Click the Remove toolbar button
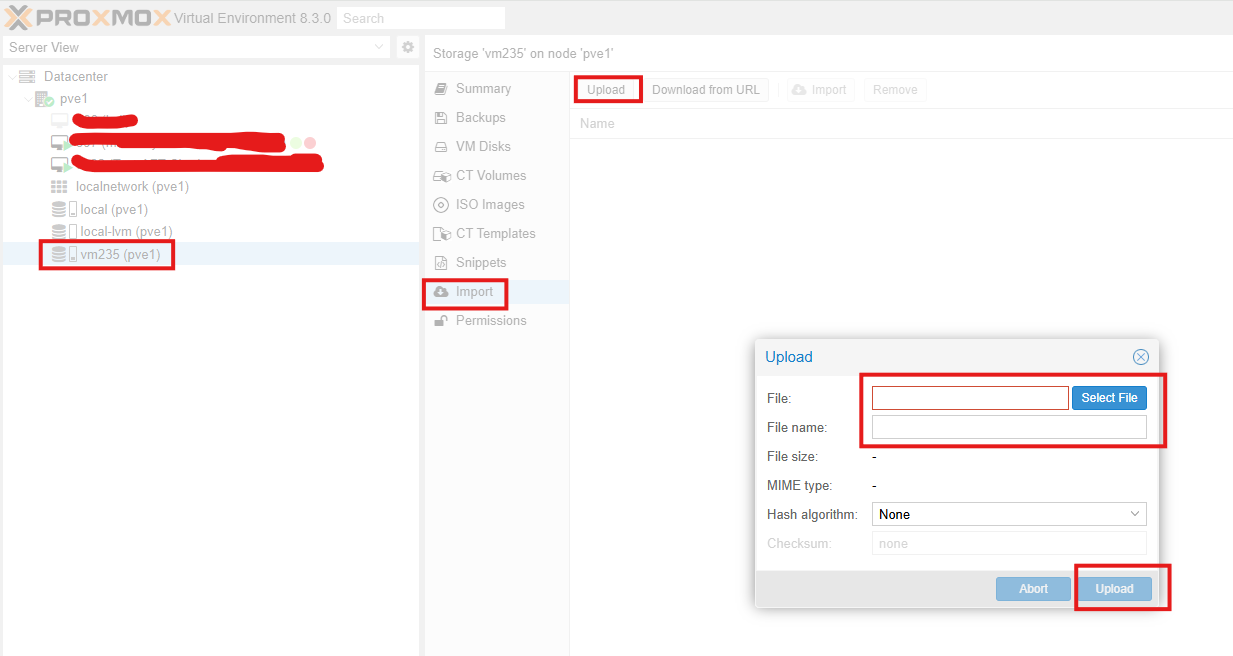 pyautogui.click(x=895, y=90)
